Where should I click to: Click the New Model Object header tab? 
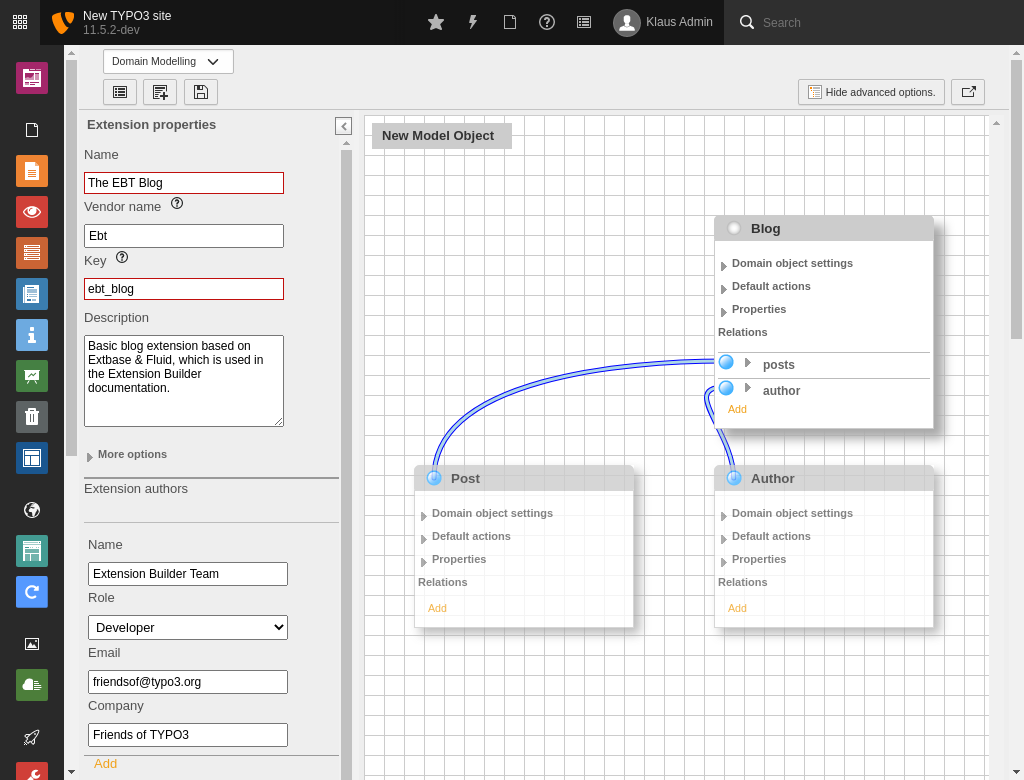[x=441, y=135]
